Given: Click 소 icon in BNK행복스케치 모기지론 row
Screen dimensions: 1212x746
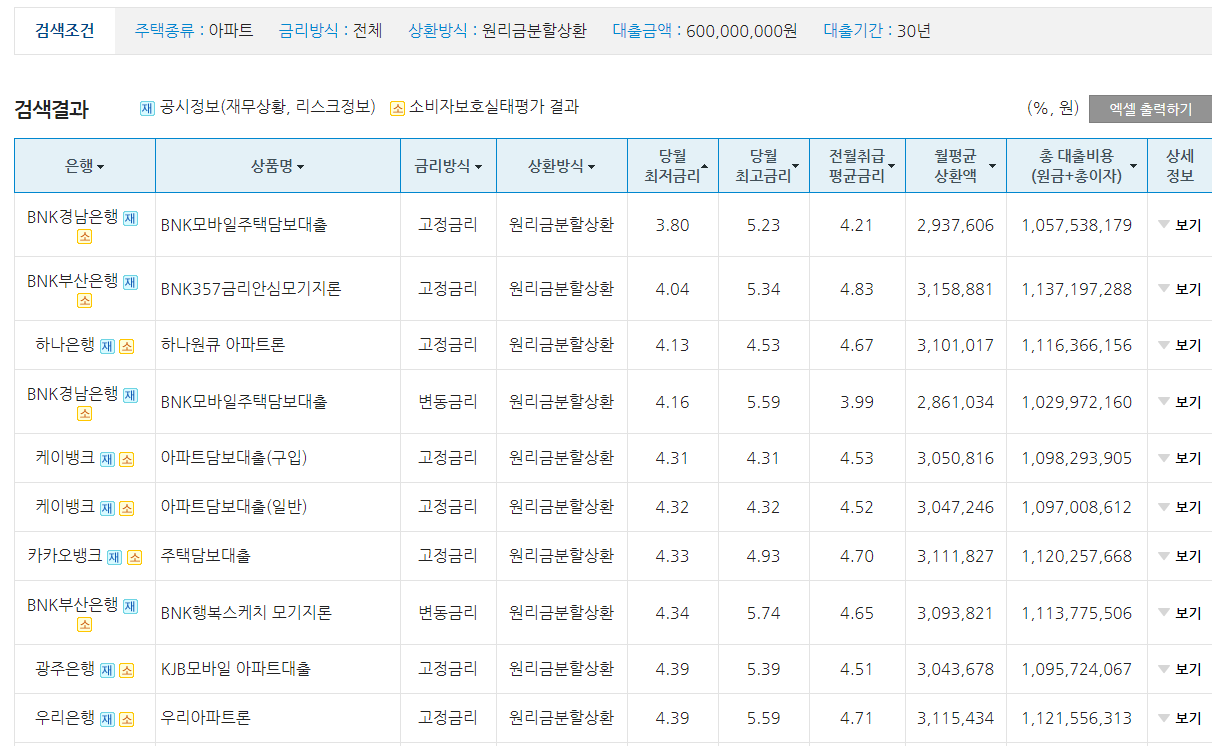Looking at the screenshot, I should 85,625.
